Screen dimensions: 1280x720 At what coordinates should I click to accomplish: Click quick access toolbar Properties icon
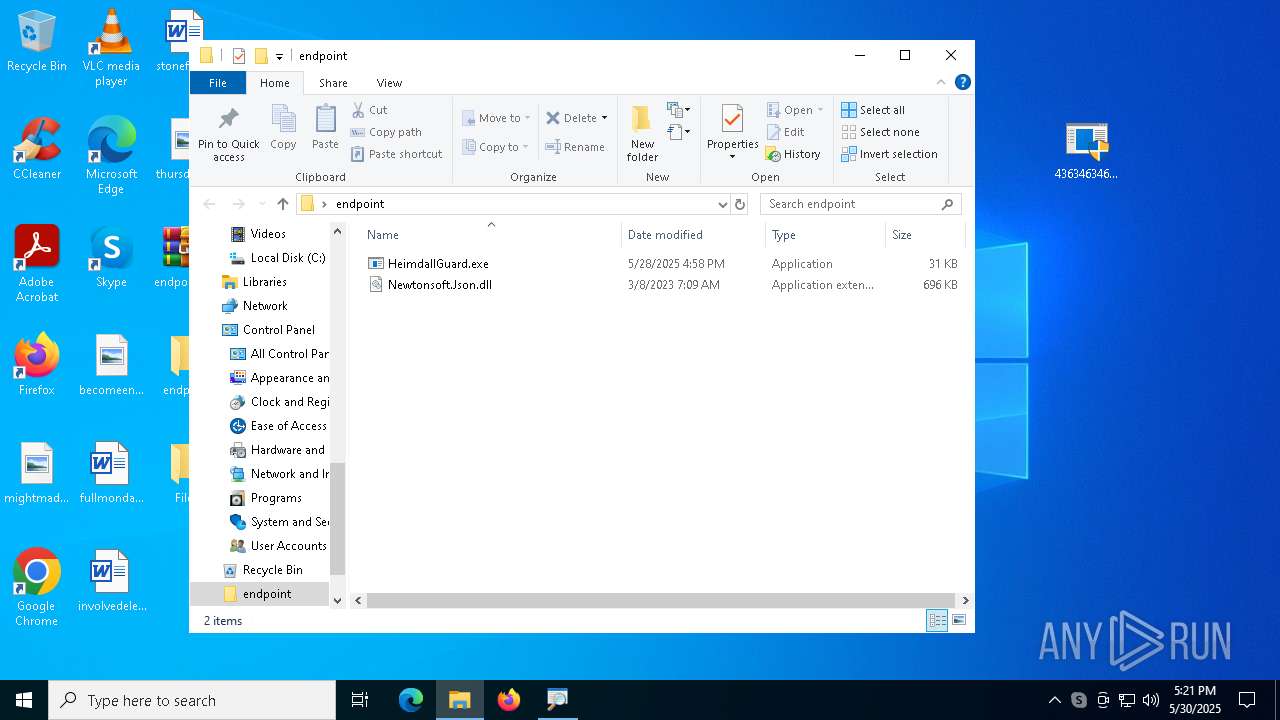tap(239, 56)
